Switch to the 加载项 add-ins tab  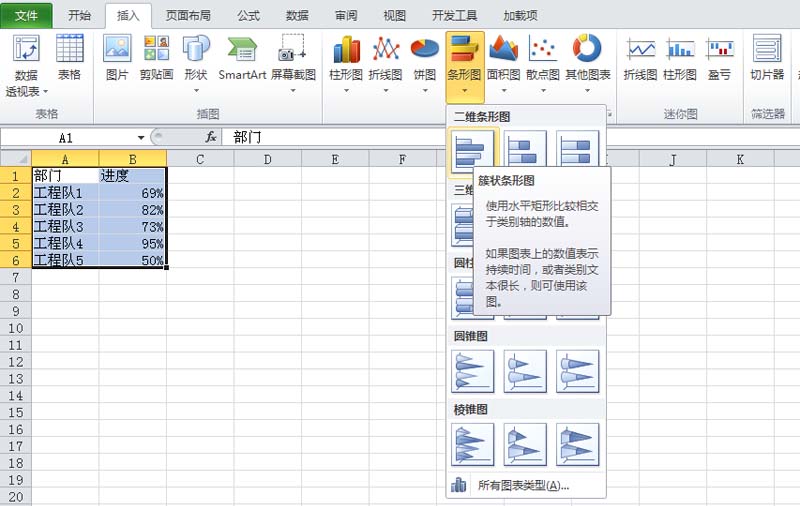pyautogui.click(x=520, y=16)
